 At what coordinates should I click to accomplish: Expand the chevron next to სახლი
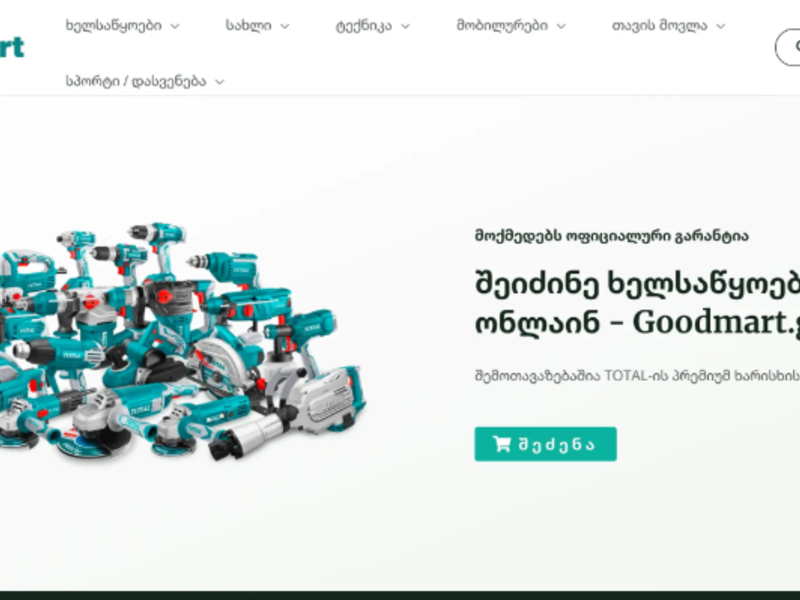285,26
